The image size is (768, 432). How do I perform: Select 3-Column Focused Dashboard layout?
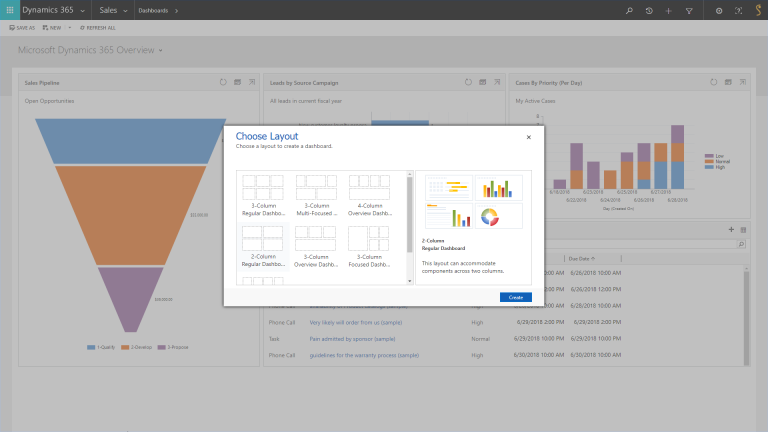pos(370,246)
